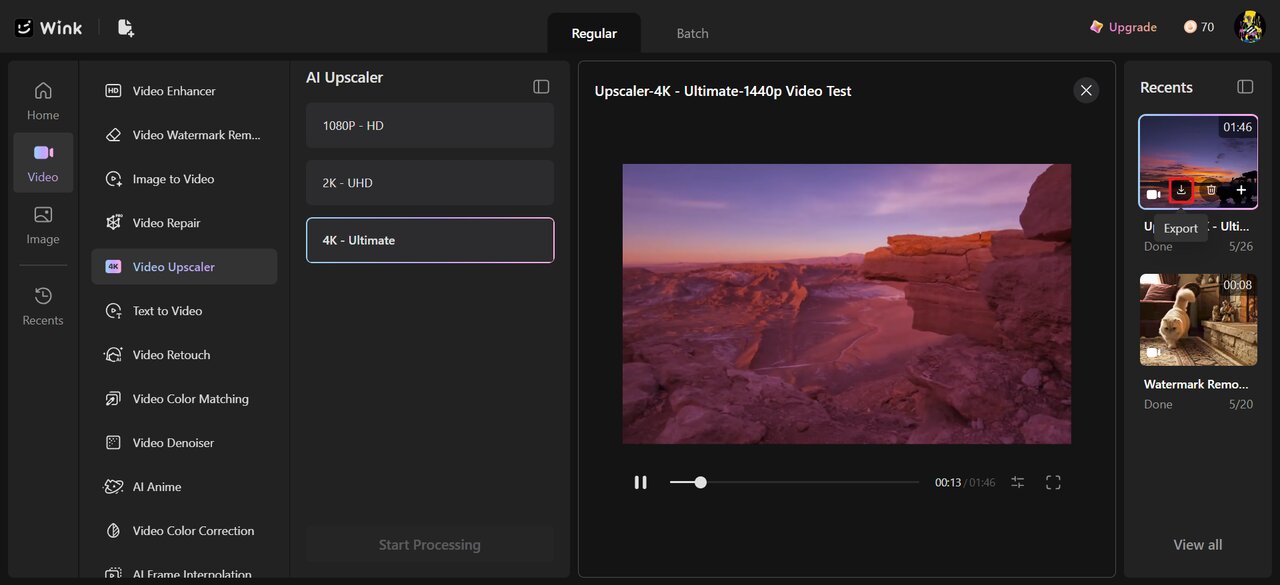Click the new file import icon
This screenshot has height=585, width=1280.
(x=125, y=28)
